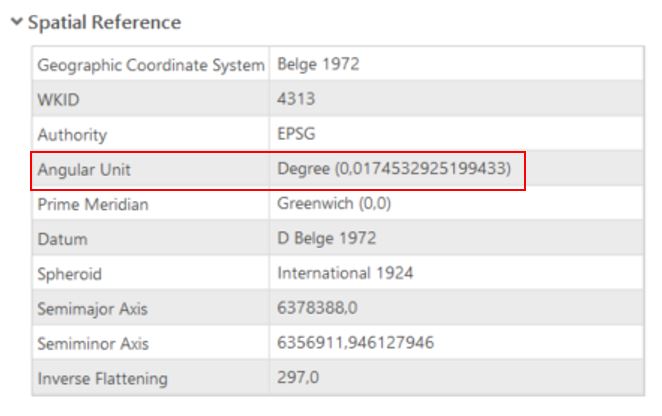Click the Inverse Flattening value 297,0

click(x=297, y=379)
